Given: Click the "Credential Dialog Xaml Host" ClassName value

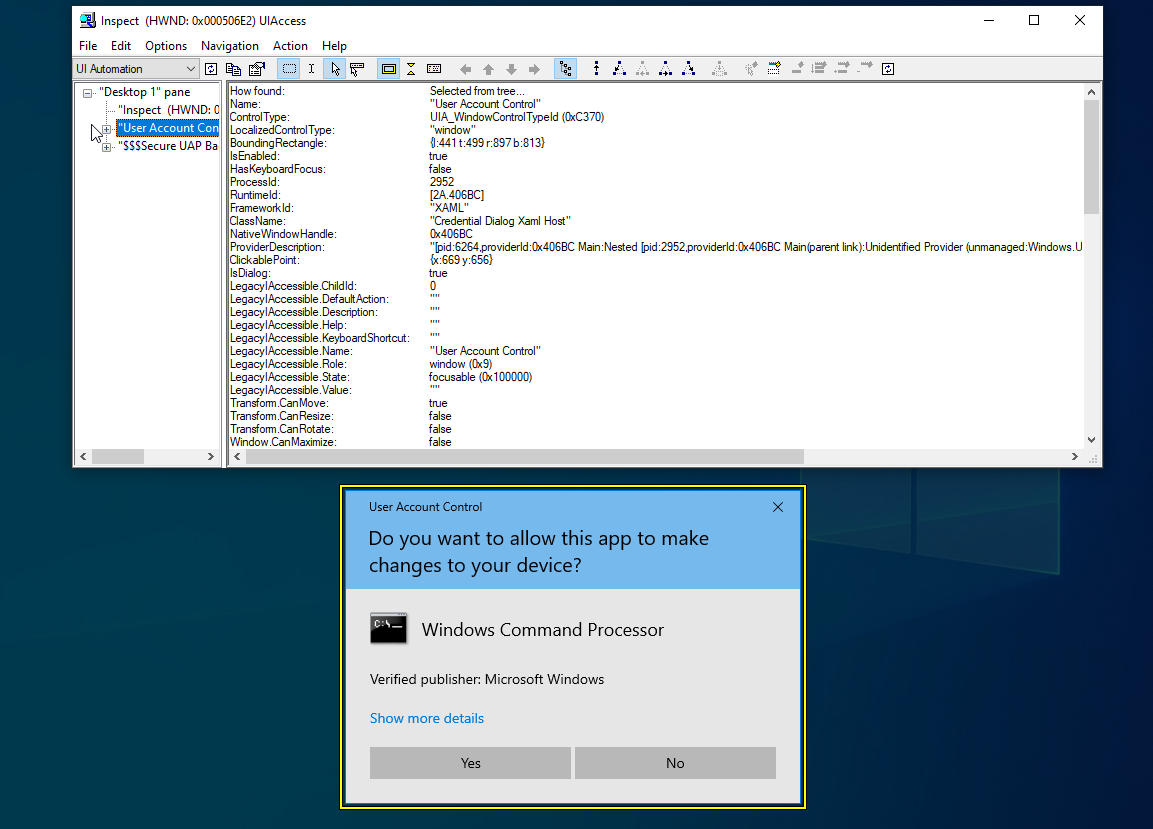Looking at the screenshot, I should [500, 221].
